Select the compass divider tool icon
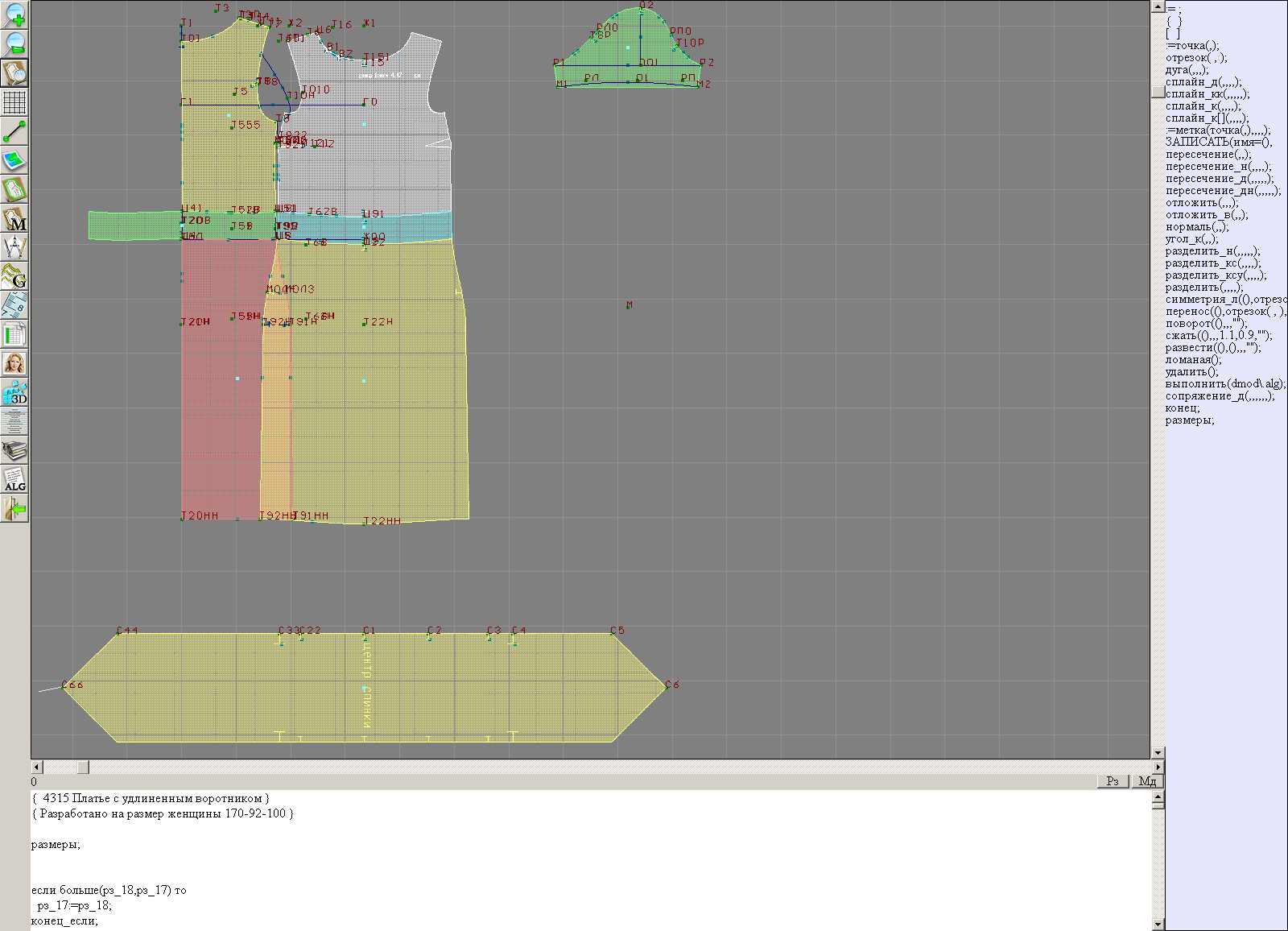The height and width of the screenshot is (931, 1288). tap(14, 247)
